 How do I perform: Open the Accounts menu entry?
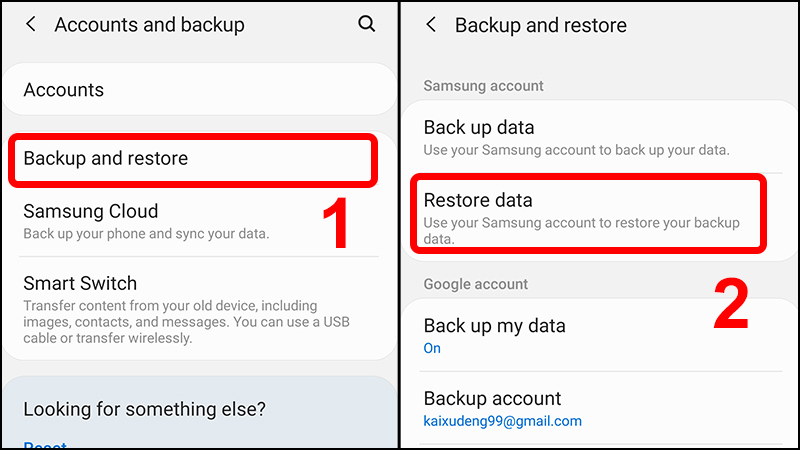[64, 90]
